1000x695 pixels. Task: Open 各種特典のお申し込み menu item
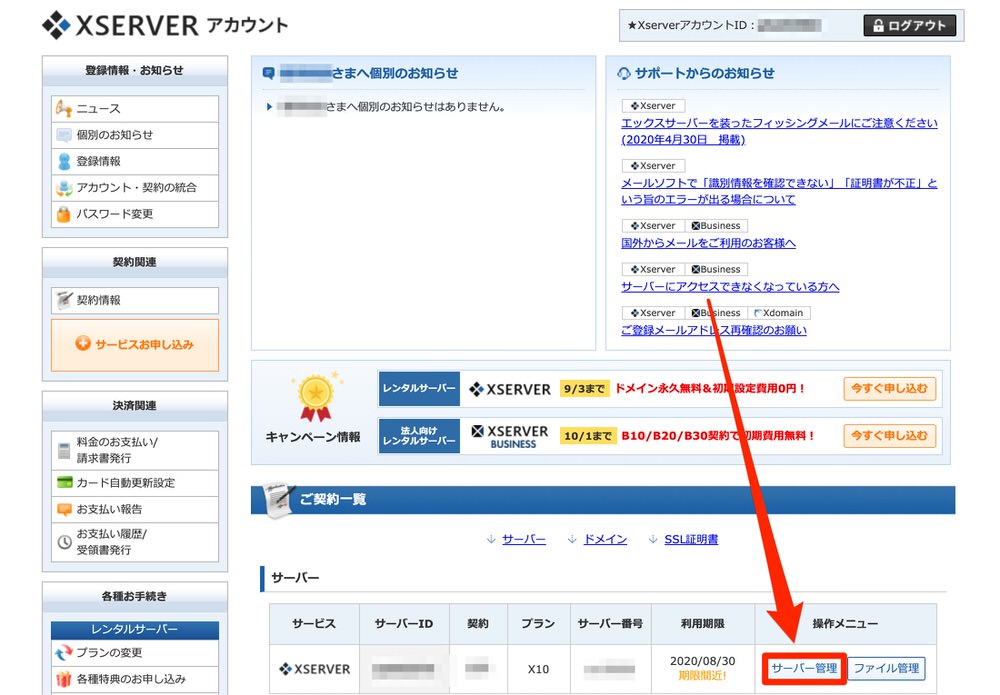135,679
